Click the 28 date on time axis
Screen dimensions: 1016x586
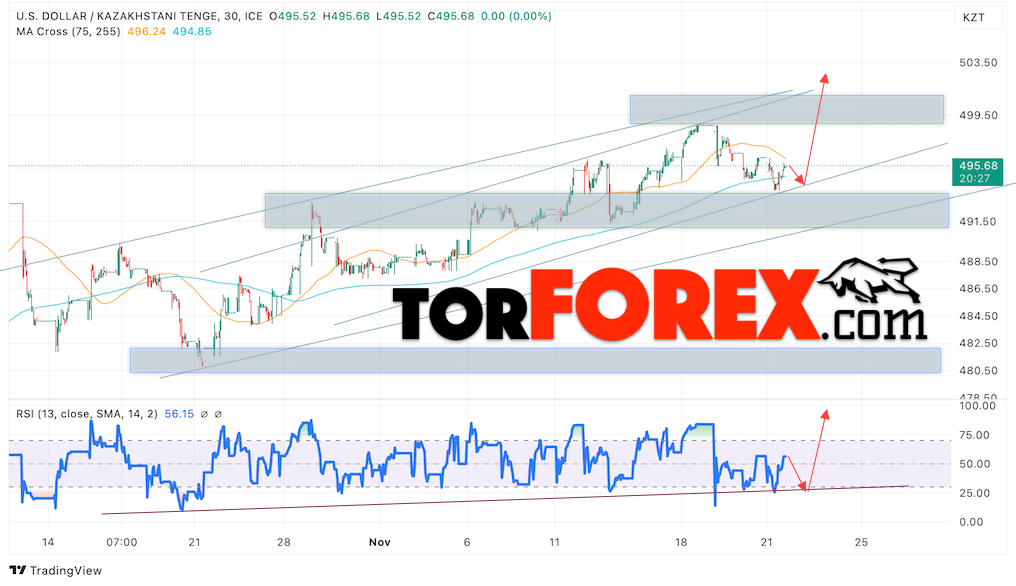[x=284, y=542]
